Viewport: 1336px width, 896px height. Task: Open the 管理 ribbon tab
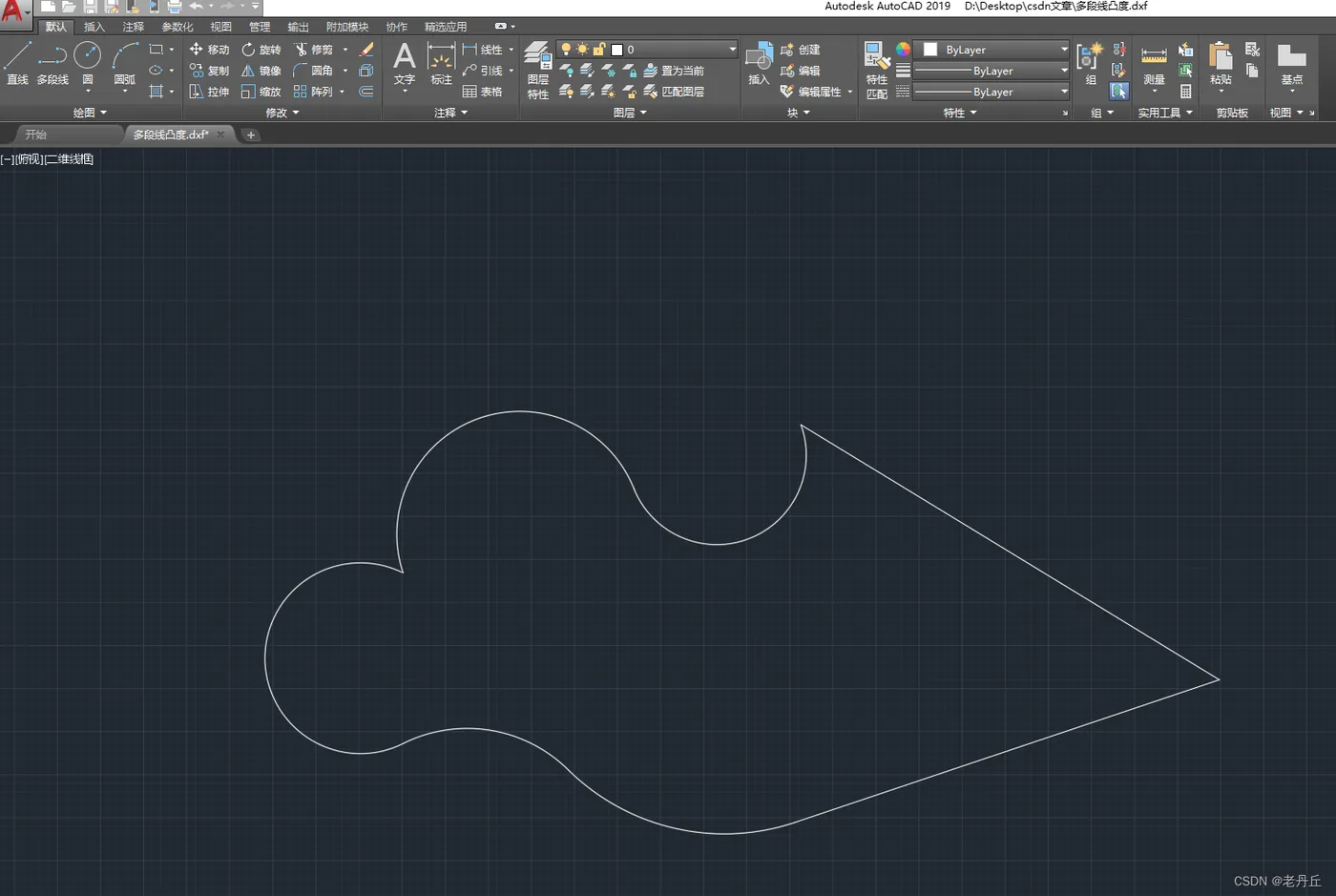click(259, 27)
